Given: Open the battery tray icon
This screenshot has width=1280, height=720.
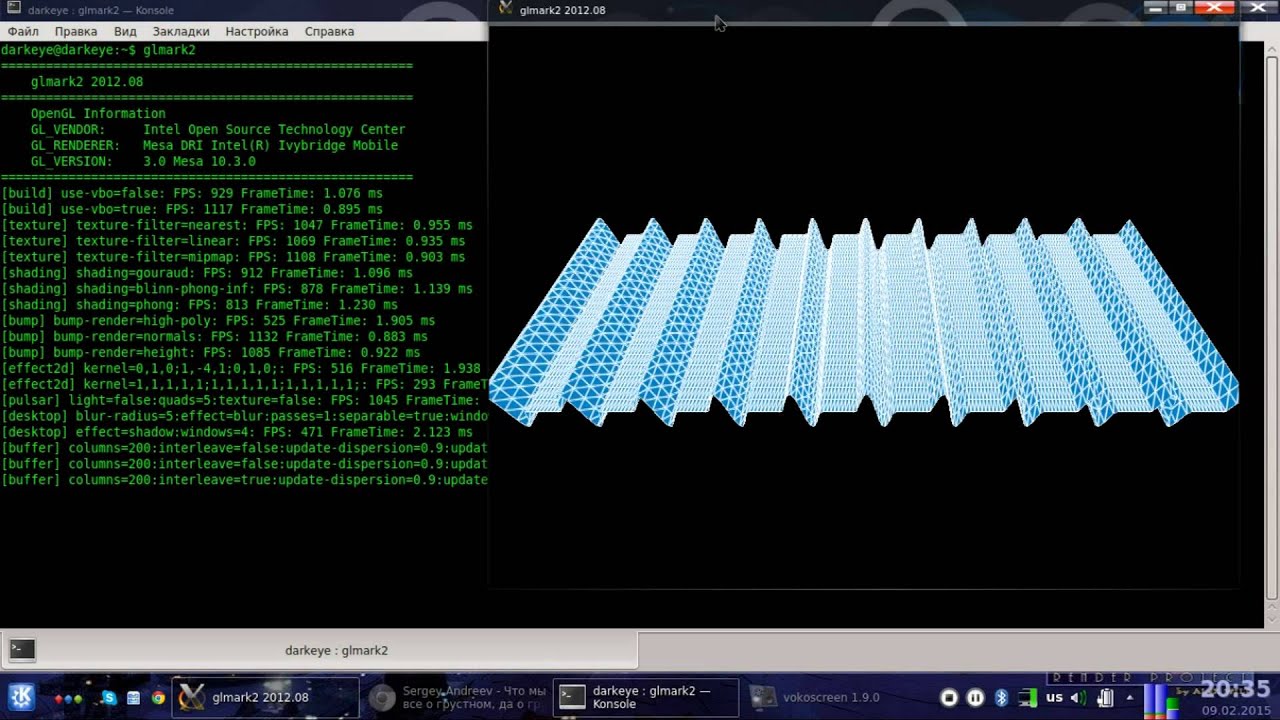Looking at the screenshot, I should (x=1105, y=698).
